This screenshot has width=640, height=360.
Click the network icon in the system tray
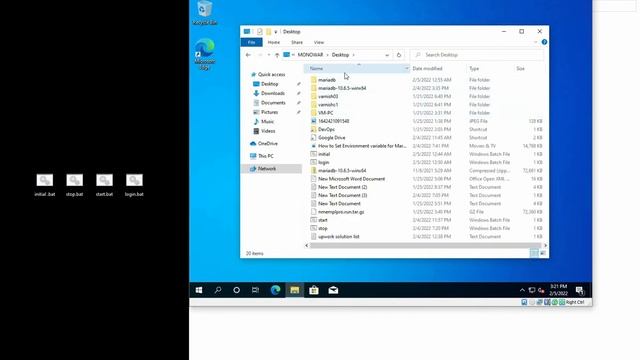532,290
